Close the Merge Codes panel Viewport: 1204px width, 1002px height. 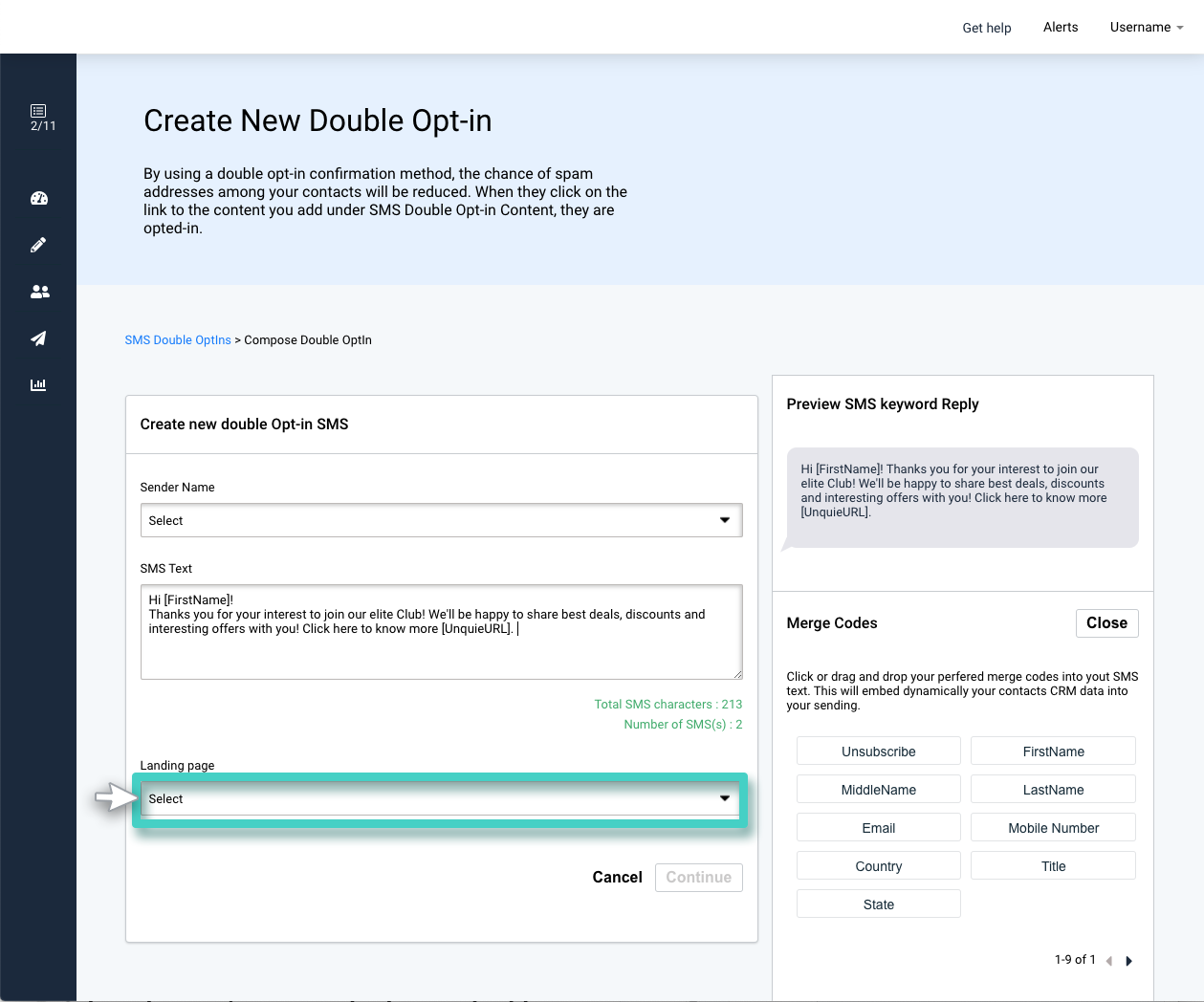[1106, 623]
